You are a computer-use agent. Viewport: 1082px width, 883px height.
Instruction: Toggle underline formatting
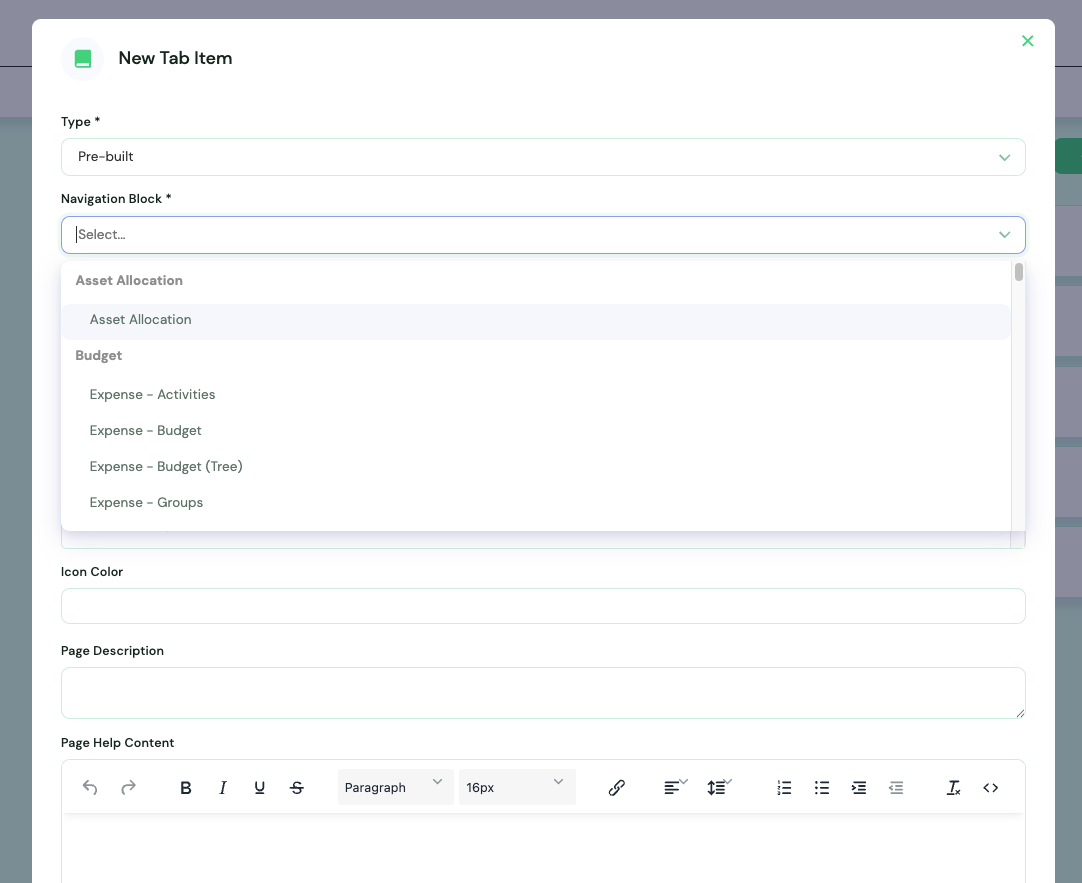[x=259, y=787]
